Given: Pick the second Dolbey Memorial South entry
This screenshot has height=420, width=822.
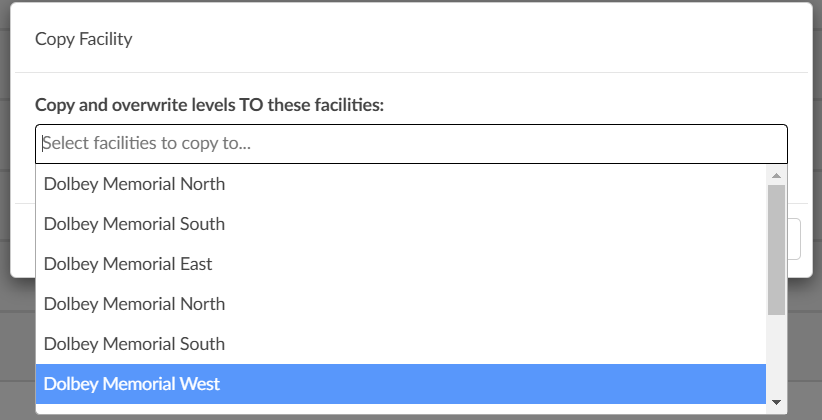Looking at the screenshot, I should pos(401,344).
